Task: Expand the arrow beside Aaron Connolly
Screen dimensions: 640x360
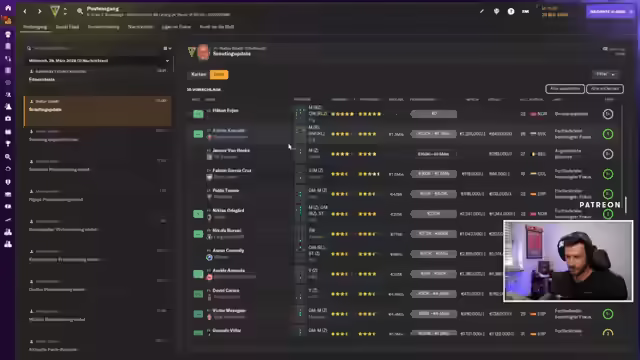Action: coord(209,251)
